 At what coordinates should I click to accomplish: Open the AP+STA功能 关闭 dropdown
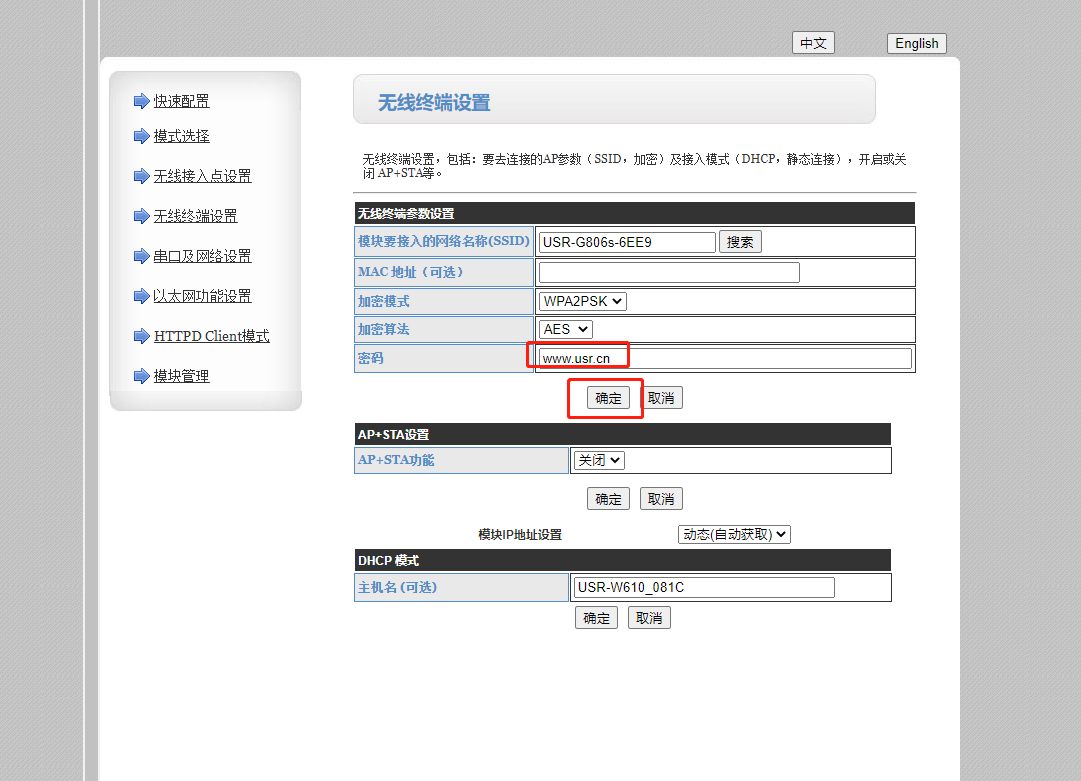click(599, 460)
